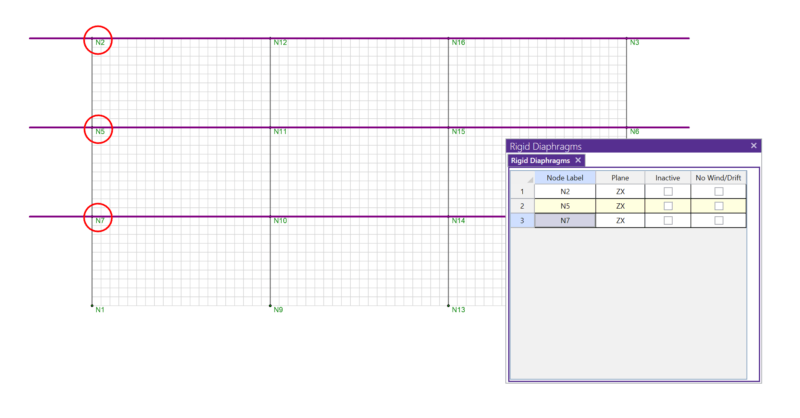
Task: Open Plane cell for row 1
Action: [620, 191]
